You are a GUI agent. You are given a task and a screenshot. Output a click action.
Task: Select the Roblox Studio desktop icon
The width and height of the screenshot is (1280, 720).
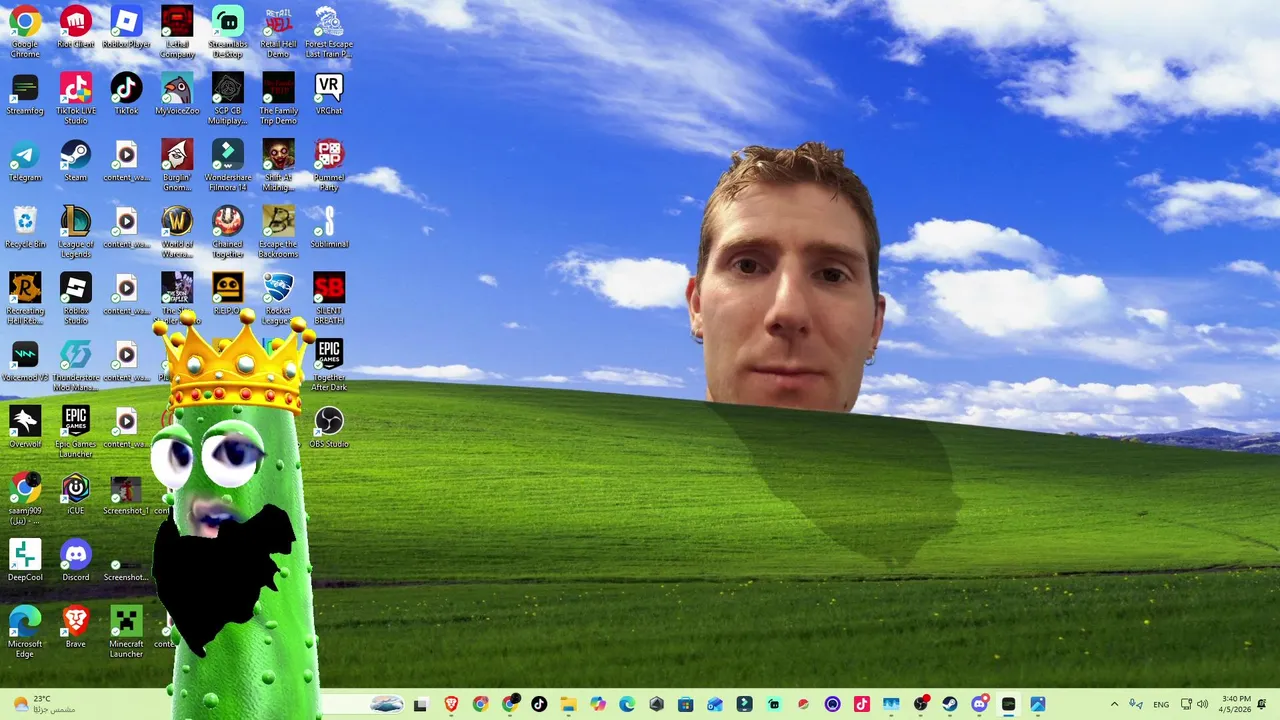coord(75,298)
